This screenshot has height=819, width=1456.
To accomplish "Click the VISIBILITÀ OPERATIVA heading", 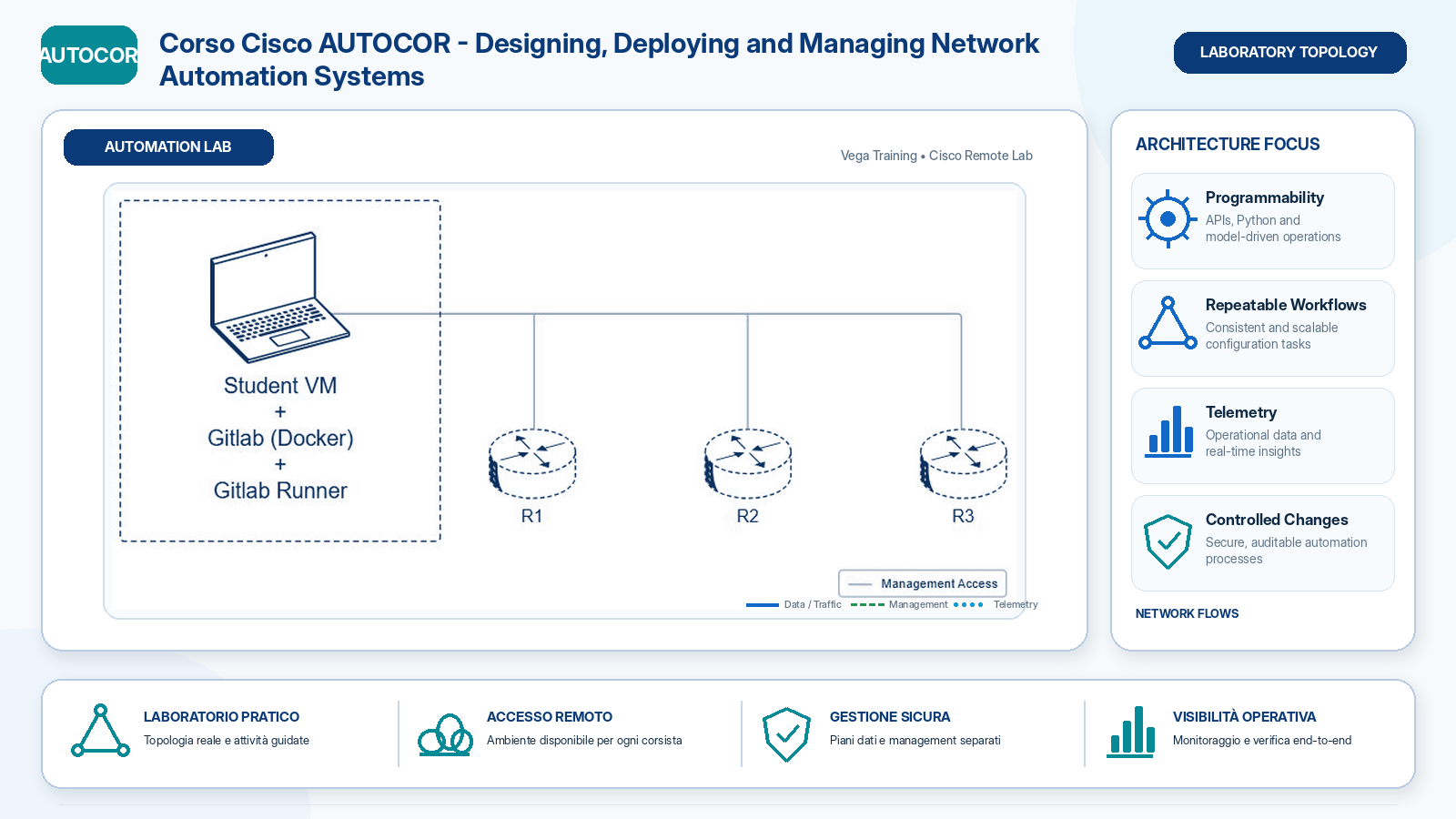I will point(1244,717).
